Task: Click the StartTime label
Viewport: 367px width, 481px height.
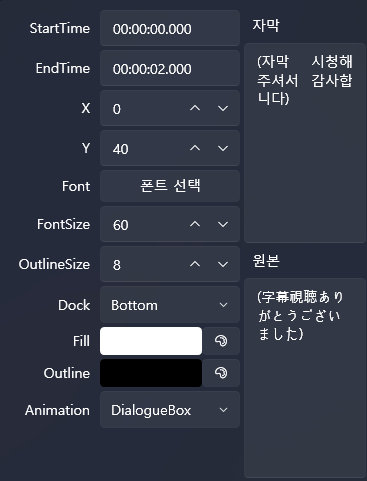Action: point(60,28)
